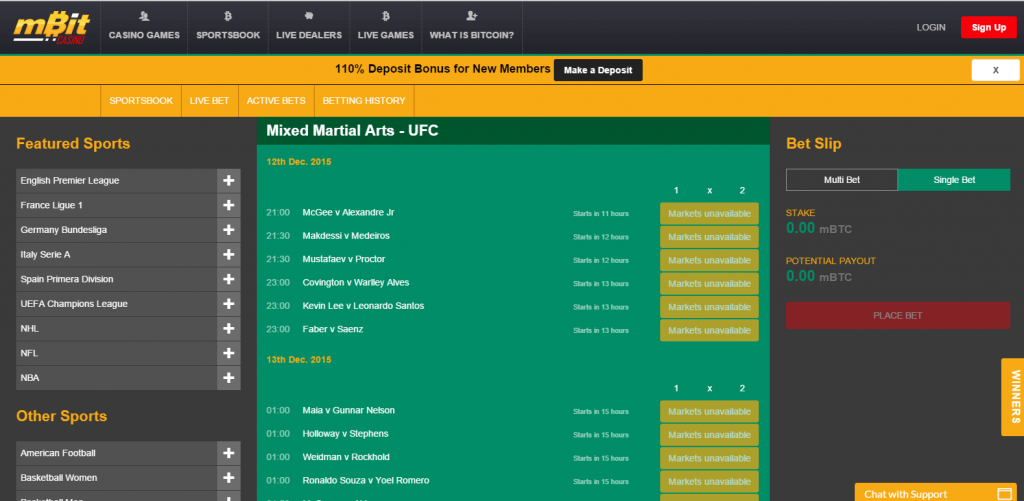Select Single Bet option
The image size is (1024, 501).
(954, 180)
